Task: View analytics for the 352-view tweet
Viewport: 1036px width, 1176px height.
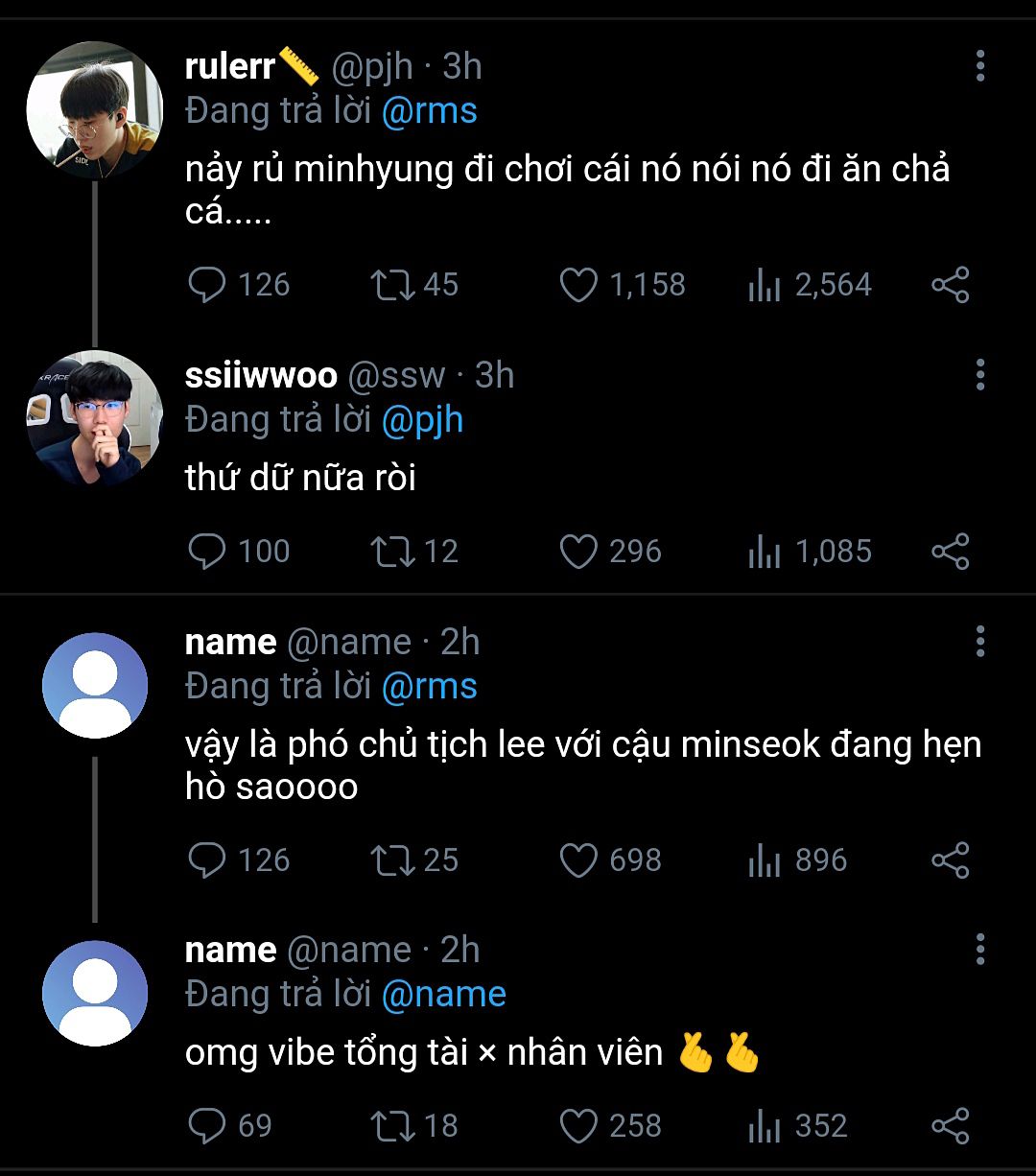Action: pyautogui.click(x=765, y=1125)
